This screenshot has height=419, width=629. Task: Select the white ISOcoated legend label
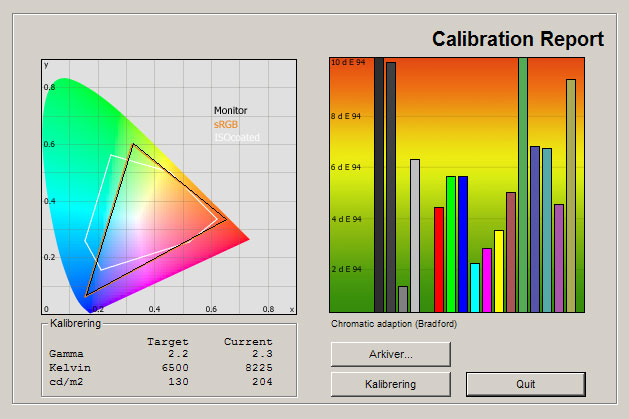(236, 137)
